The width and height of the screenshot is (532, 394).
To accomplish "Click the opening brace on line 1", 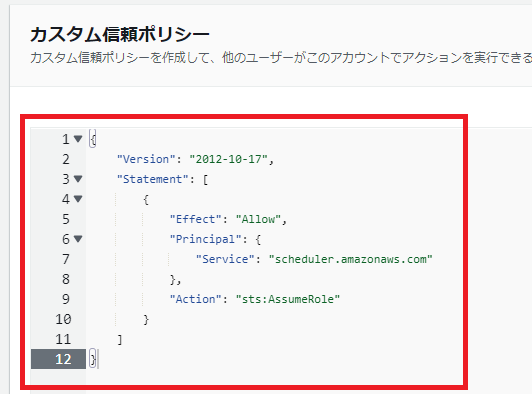I will pyautogui.click(x=93, y=139).
